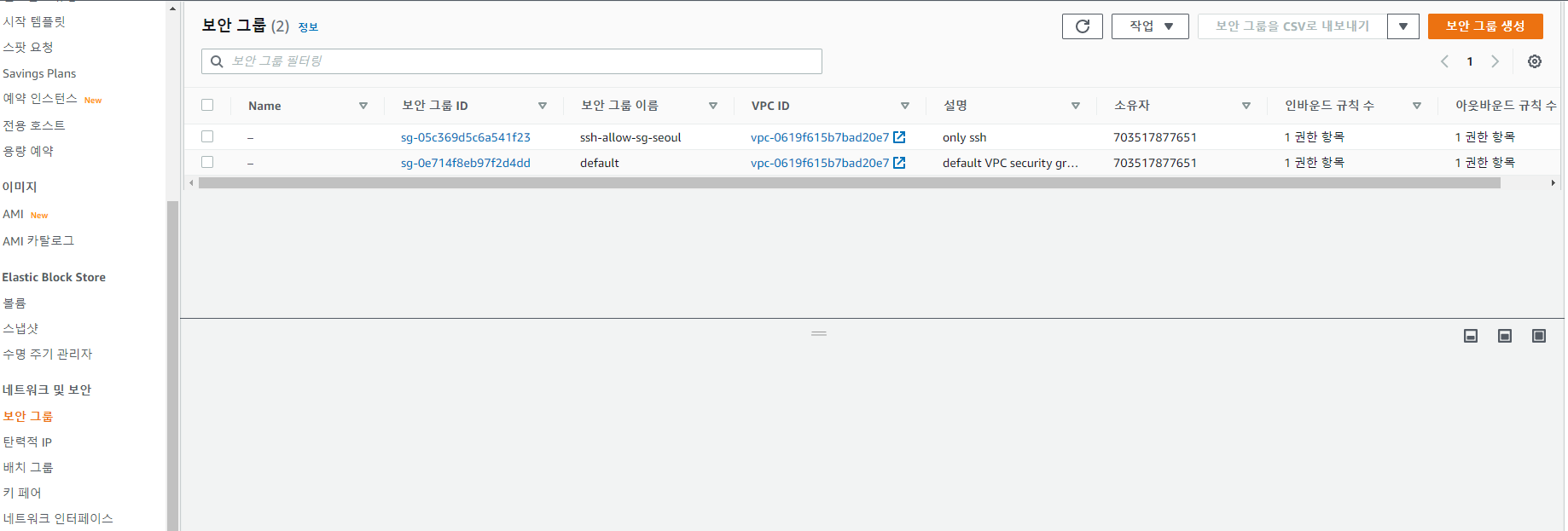1568x531 pixels.
Task: Open 탄력적 IP in sidebar
Action: click(27, 442)
